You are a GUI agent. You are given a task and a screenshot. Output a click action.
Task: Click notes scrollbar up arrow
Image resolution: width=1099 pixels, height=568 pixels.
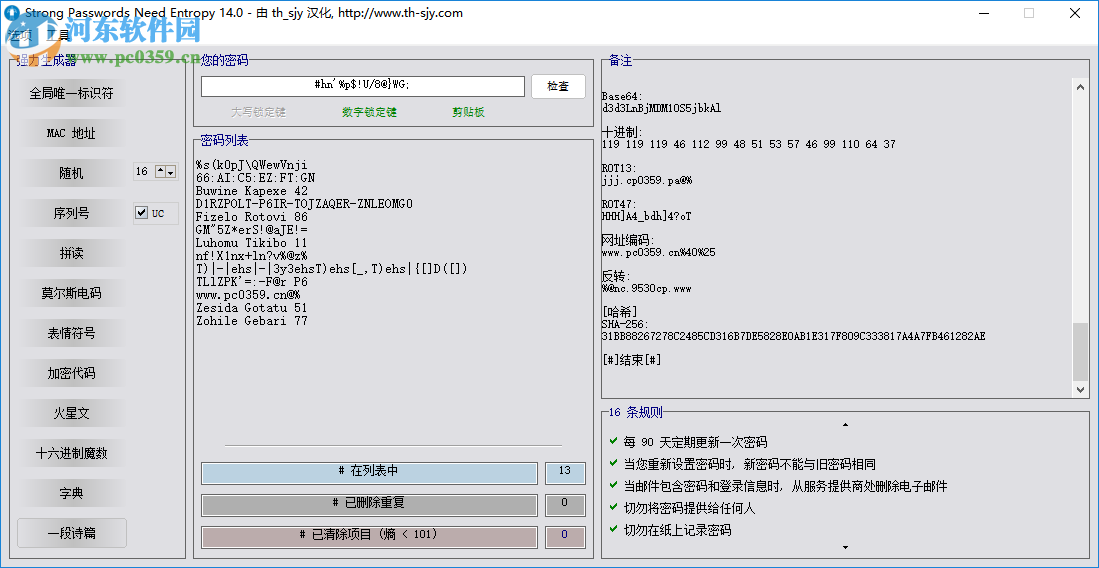(1079, 86)
